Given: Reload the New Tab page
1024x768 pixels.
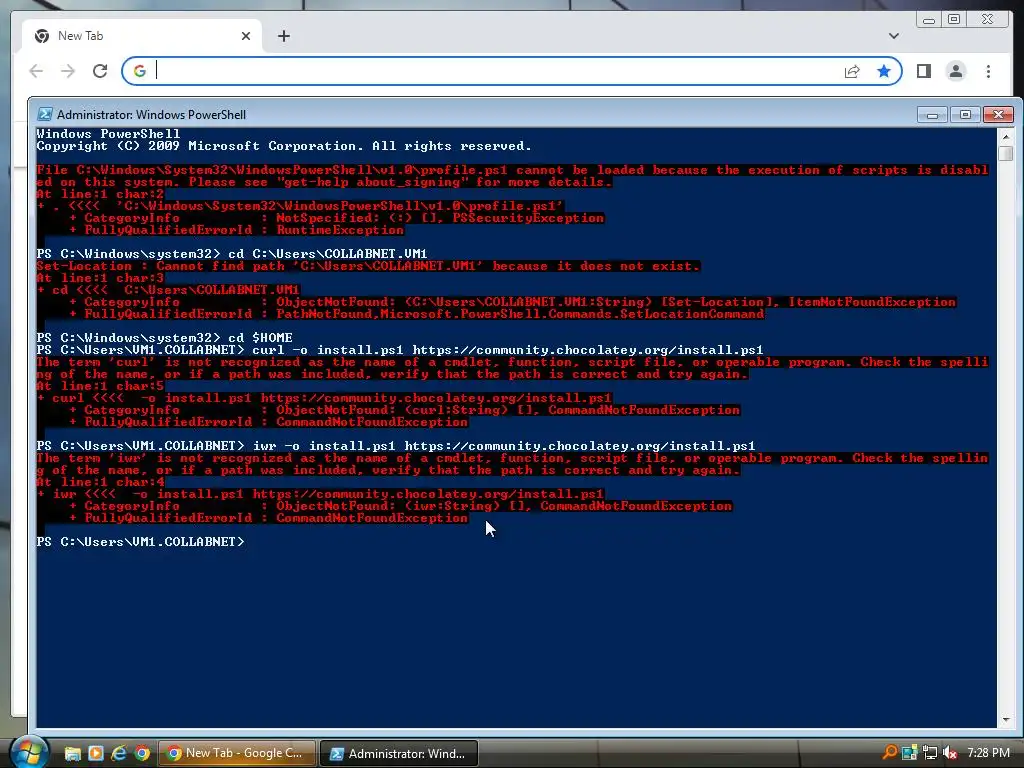Looking at the screenshot, I should pyautogui.click(x=100, y=71).
